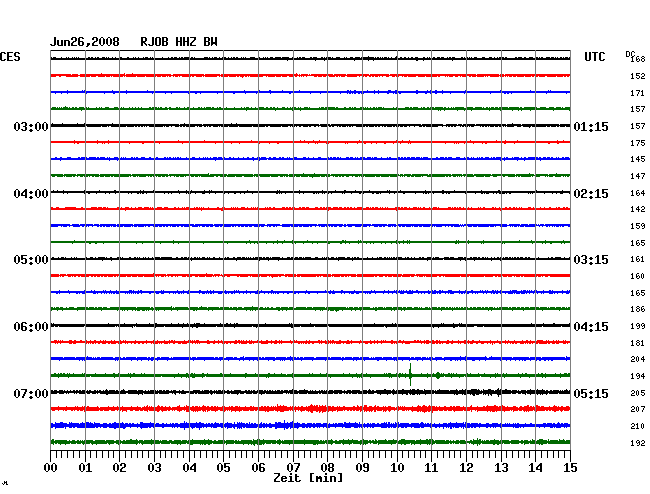Screen dimensions: 650x494
Task: Click the x-axis tick label 08
Action: [x=327, y=468]
